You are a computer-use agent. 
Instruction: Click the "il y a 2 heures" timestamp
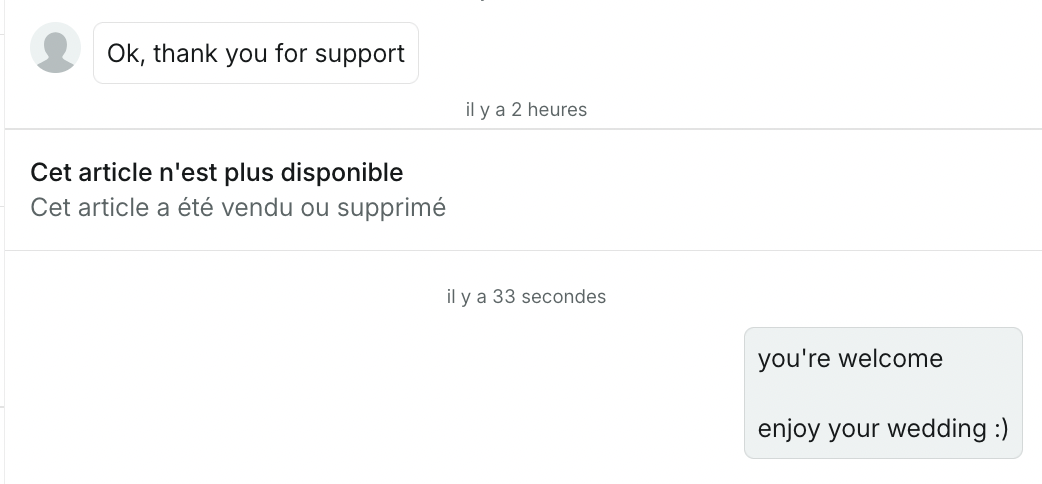pos(526,110)
